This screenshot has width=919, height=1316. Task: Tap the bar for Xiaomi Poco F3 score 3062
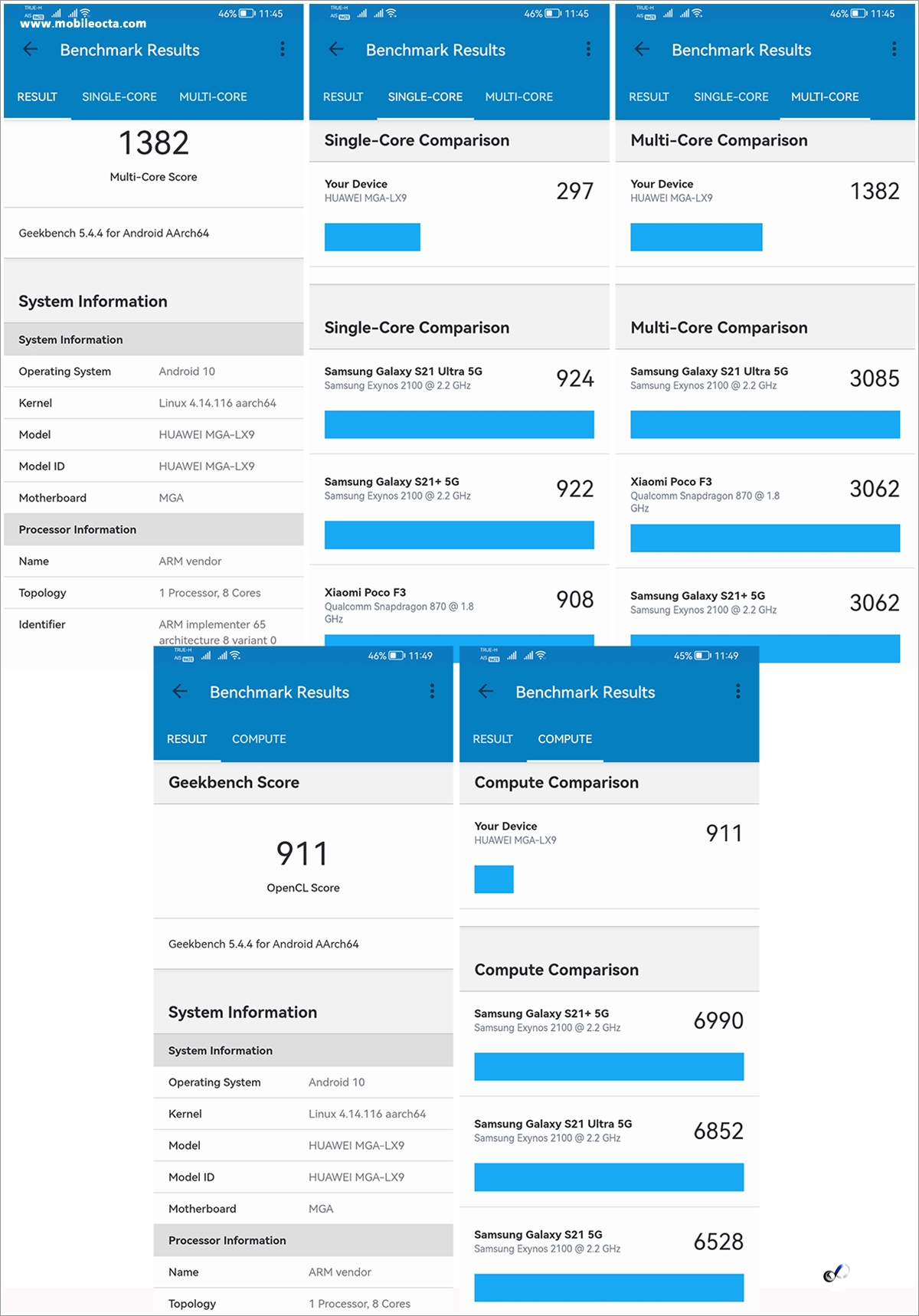(x=765, y=538)
